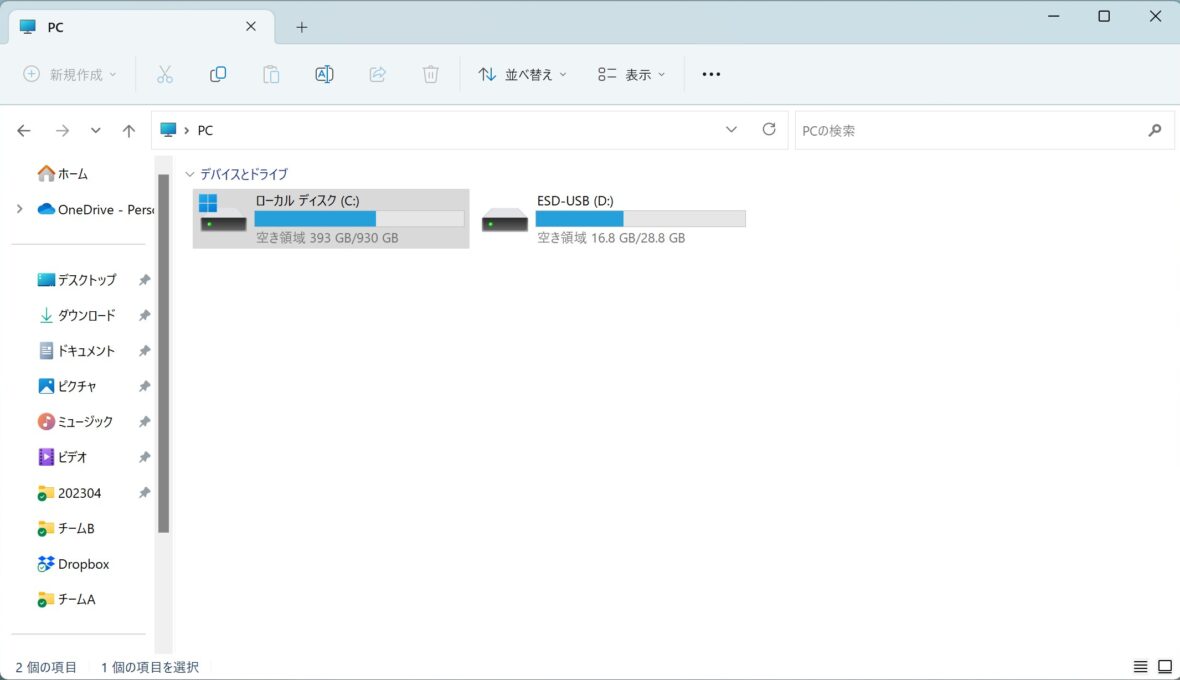Open a new tab with the plus button

(x=301, y=27)
